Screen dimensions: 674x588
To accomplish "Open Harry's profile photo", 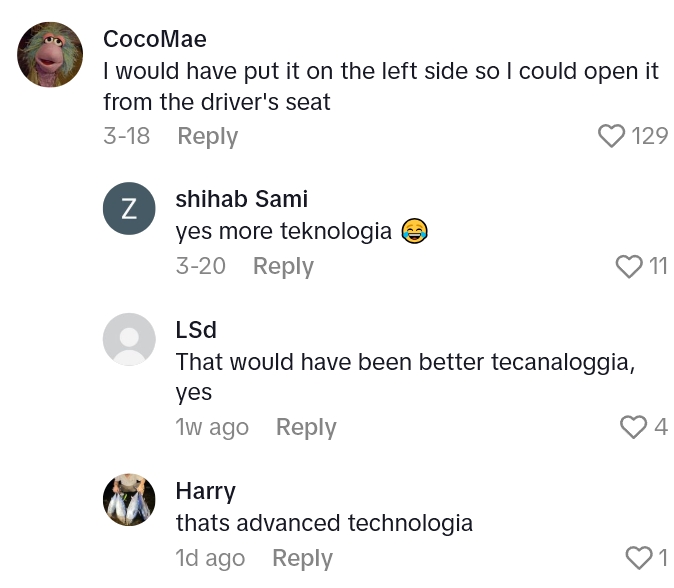I will tap(130, 500).
